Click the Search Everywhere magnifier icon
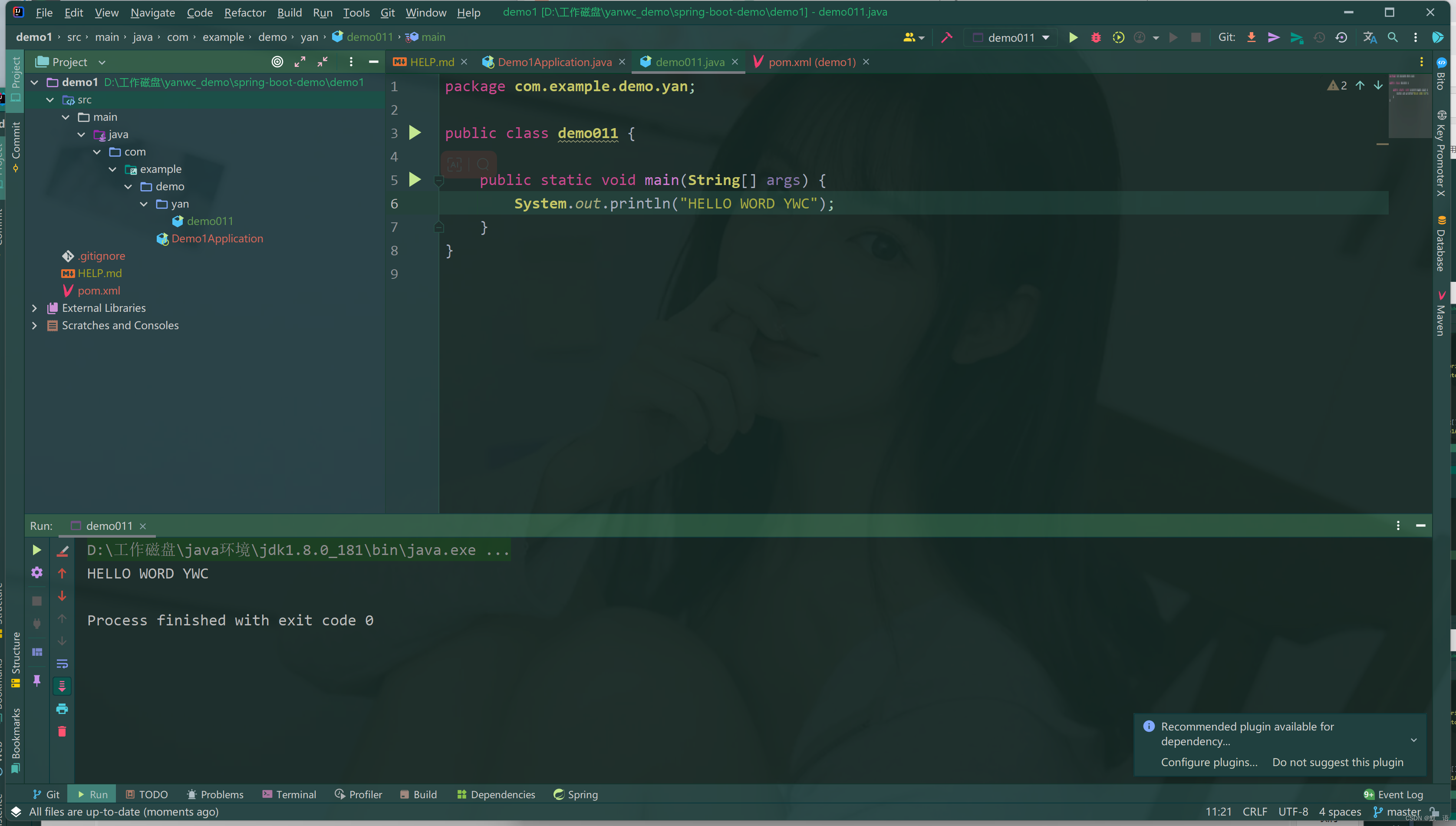The image size is (1456, 826). [1392, 37]
